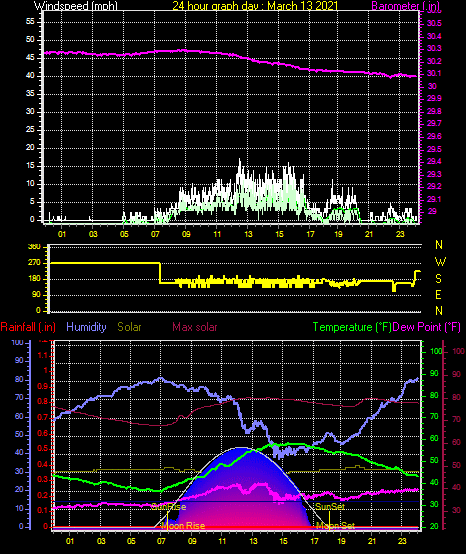466x554 pixels.
Task: Click hour '15' on the bottom graph axis
Action: pyautogui.click(x=283, y=541)
